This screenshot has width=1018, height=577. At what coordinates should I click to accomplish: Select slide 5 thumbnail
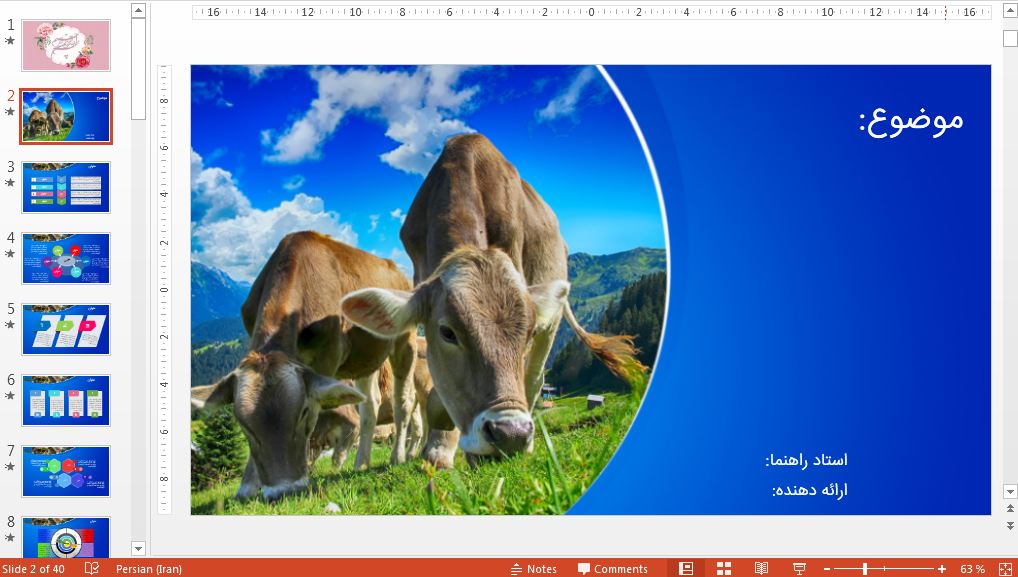pyautogui.click(x=65, y=329)
